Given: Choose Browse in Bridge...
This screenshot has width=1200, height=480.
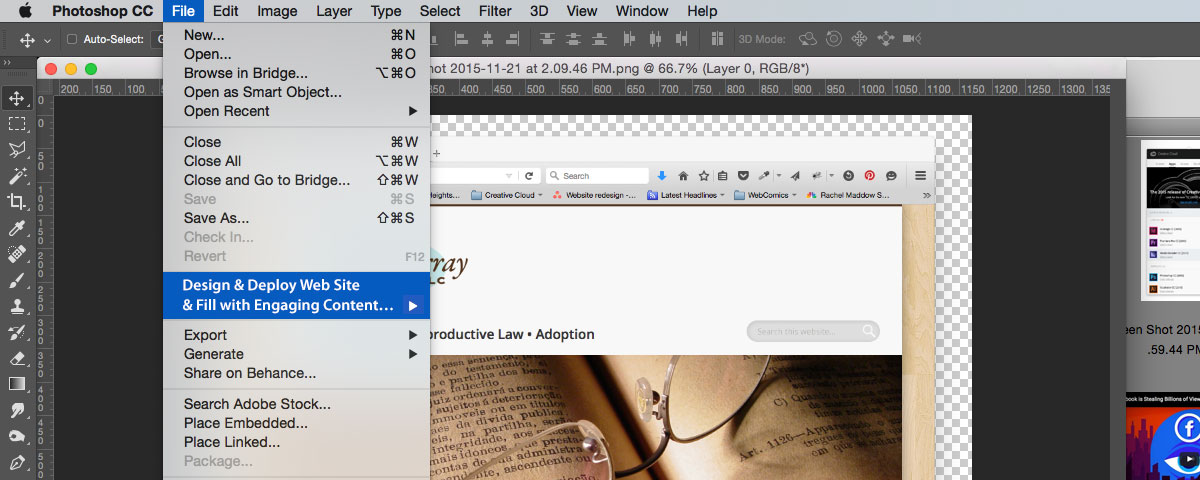Looking at the screenshot, I should pos(296,73).
